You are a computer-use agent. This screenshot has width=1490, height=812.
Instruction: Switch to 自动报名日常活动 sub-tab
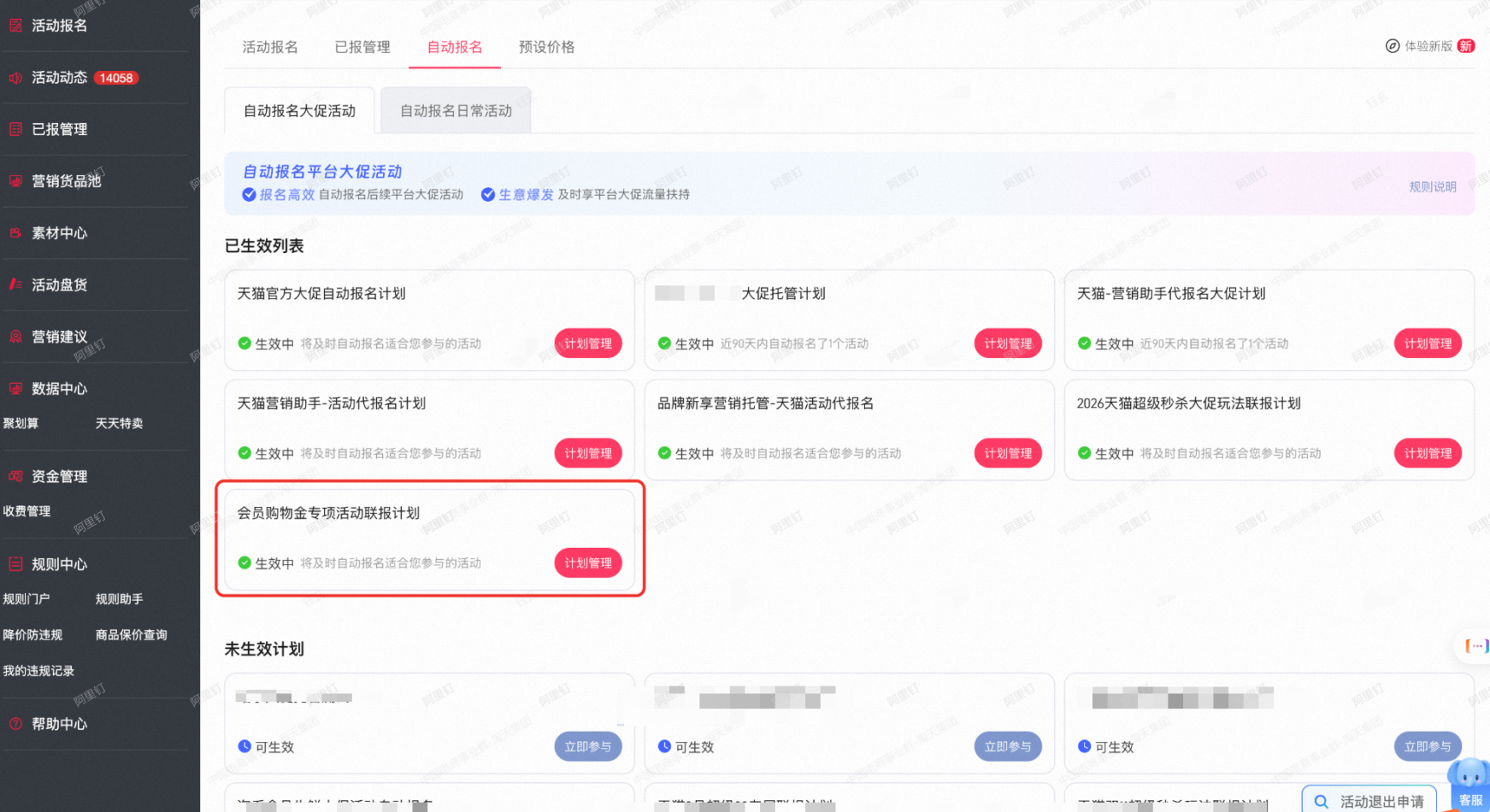pos(456,111)
